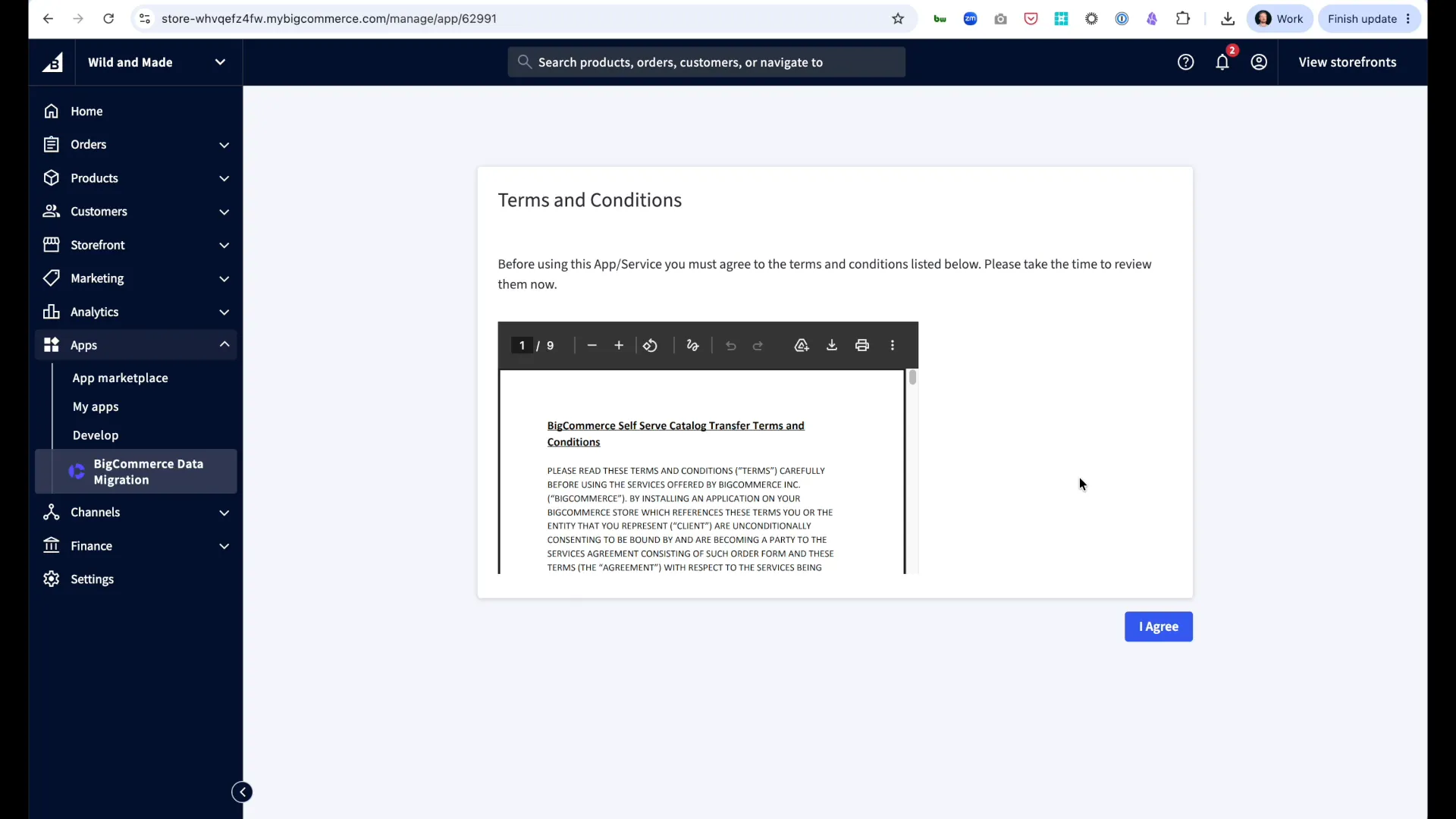
Task: Go forward with browser forward arrow
Action: tap(78, 19)
